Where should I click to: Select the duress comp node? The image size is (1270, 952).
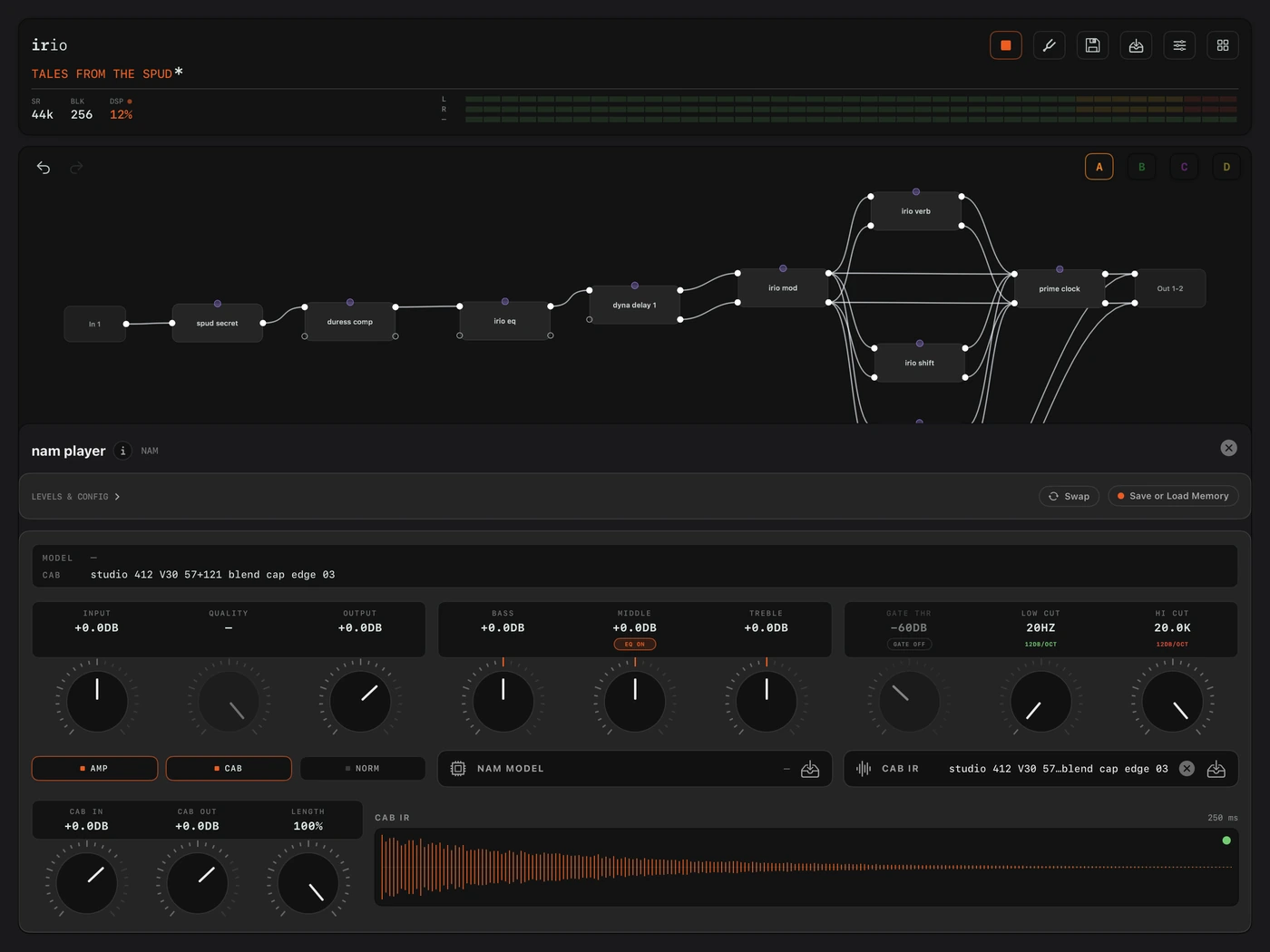[350, 322]
